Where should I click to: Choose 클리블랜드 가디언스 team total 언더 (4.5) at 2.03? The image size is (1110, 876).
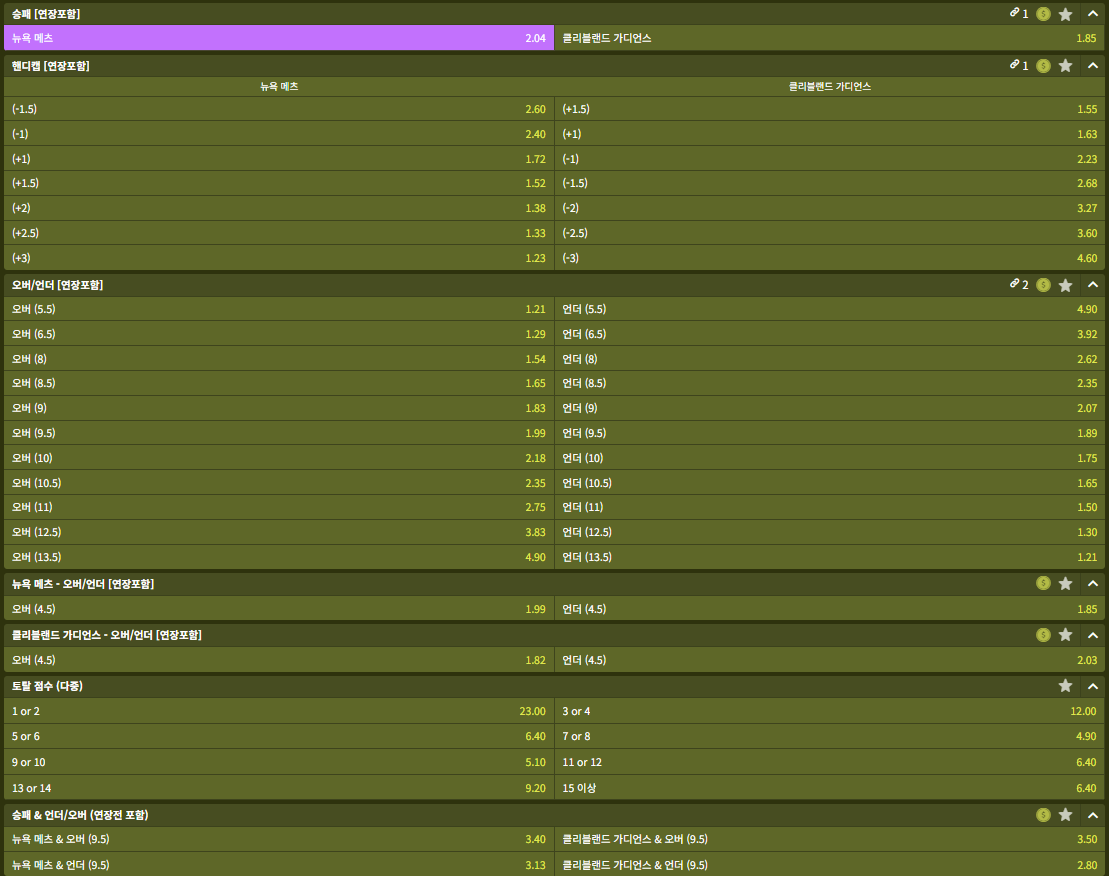830,659
